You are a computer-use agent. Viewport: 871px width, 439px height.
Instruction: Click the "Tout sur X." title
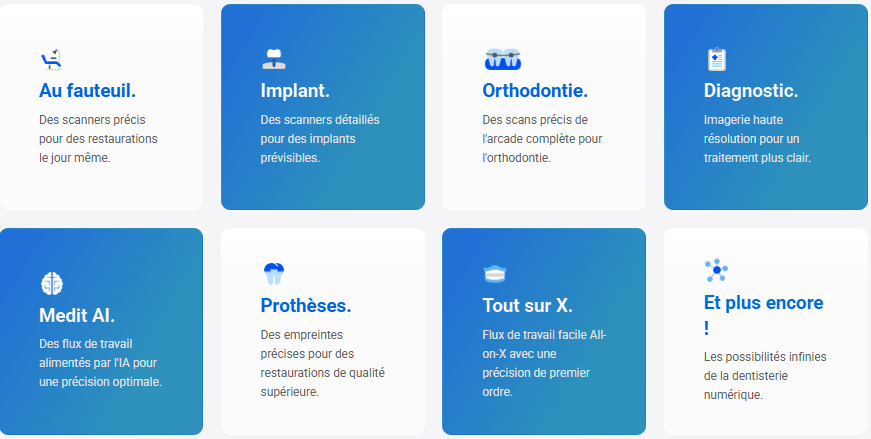click(x=527, y=305)
